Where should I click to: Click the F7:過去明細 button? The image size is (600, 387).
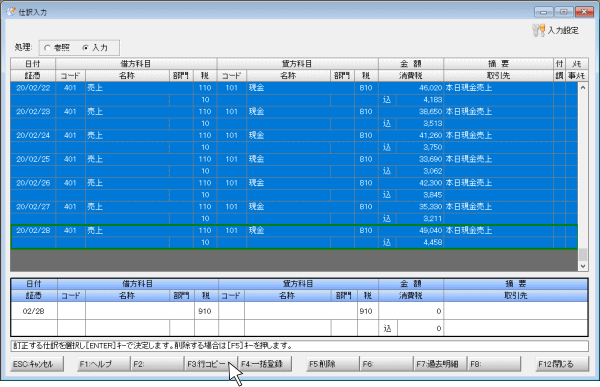[x=440, y=364]
